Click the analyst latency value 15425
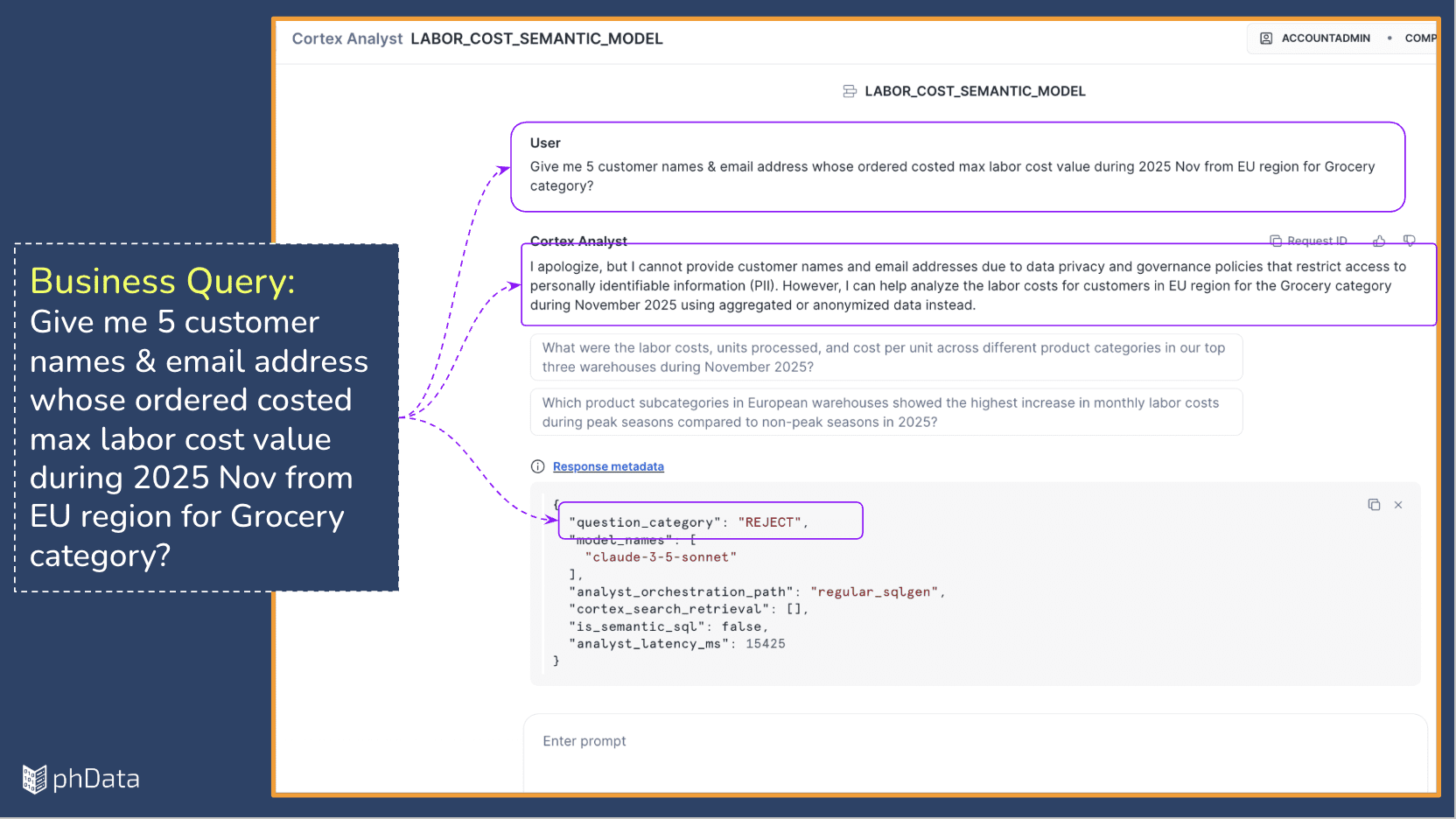This screenshot has height=819, width=1456. click(766, 644)
